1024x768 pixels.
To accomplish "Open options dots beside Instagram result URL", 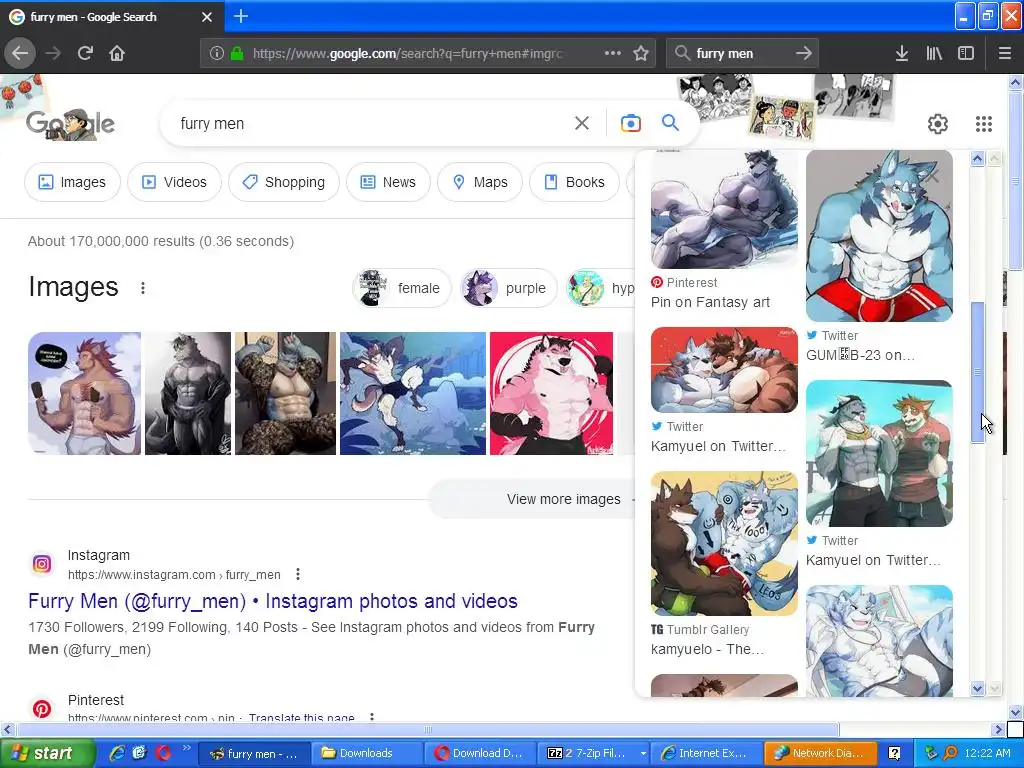I will [298, 574].
